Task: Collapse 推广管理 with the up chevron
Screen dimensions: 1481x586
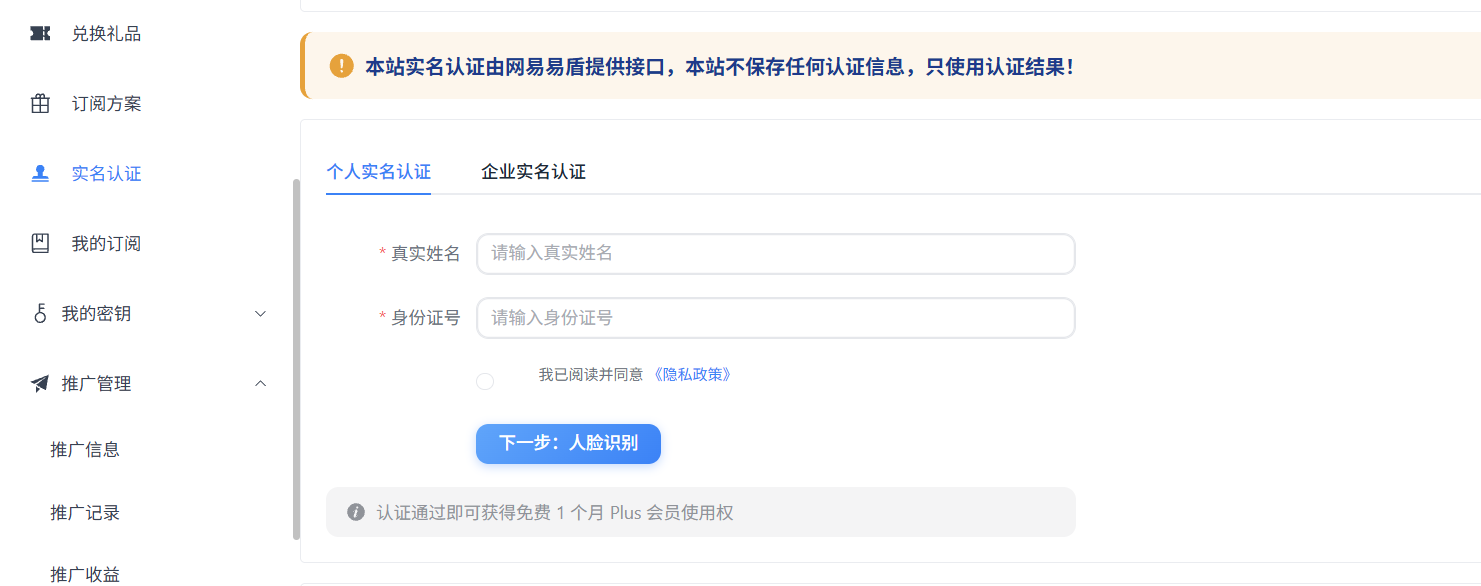Action: [x=260, y=384]
